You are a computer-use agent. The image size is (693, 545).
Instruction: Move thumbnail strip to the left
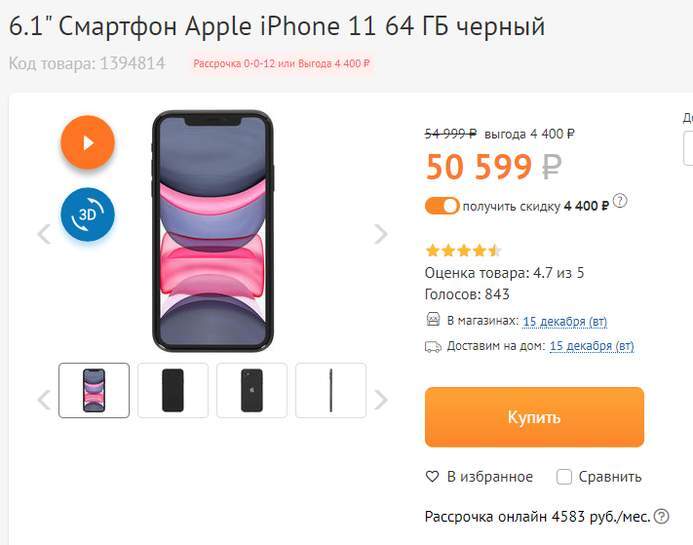(44, 400)
